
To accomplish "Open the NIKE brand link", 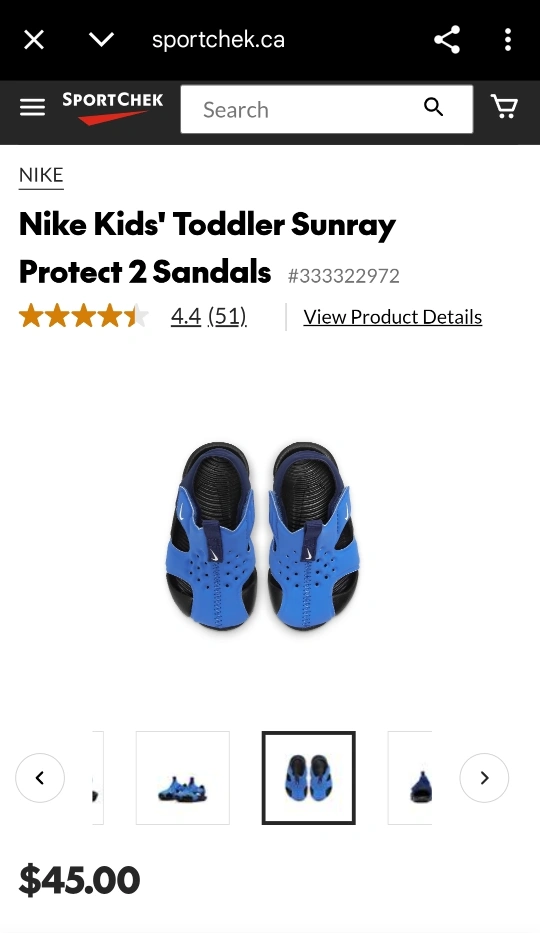I will pyautogui.click(x=41, y=176).
